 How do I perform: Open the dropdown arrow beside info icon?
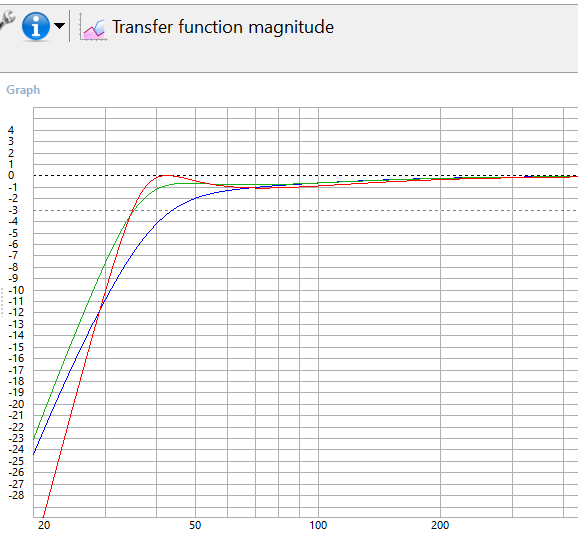point(59,26)
